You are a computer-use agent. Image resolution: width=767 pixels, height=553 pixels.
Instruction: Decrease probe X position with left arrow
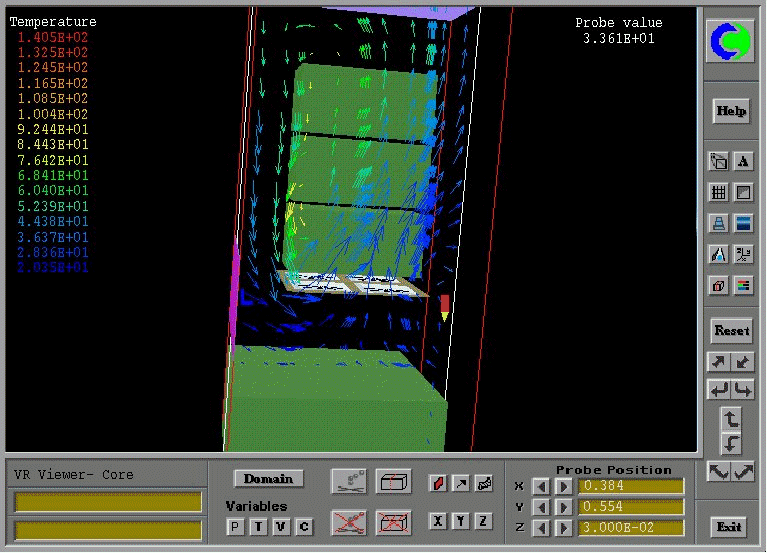(540, 487)
